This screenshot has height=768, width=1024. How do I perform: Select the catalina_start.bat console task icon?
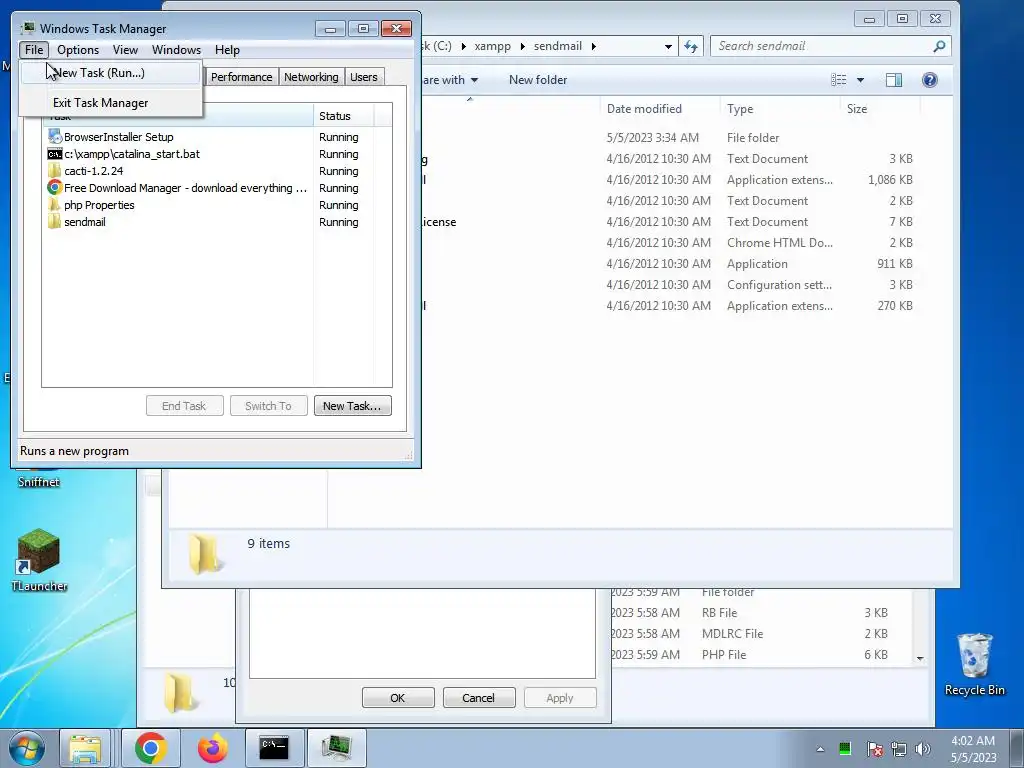point(55,154)
